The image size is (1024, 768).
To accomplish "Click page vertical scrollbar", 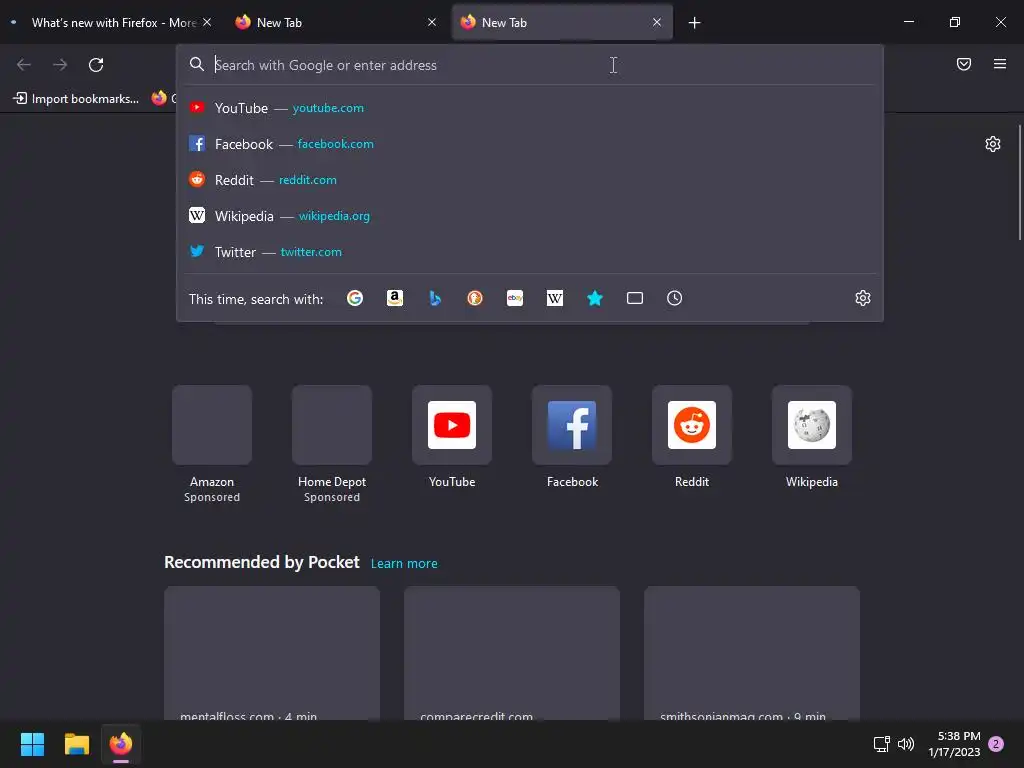I will [x=1020, y=183].
